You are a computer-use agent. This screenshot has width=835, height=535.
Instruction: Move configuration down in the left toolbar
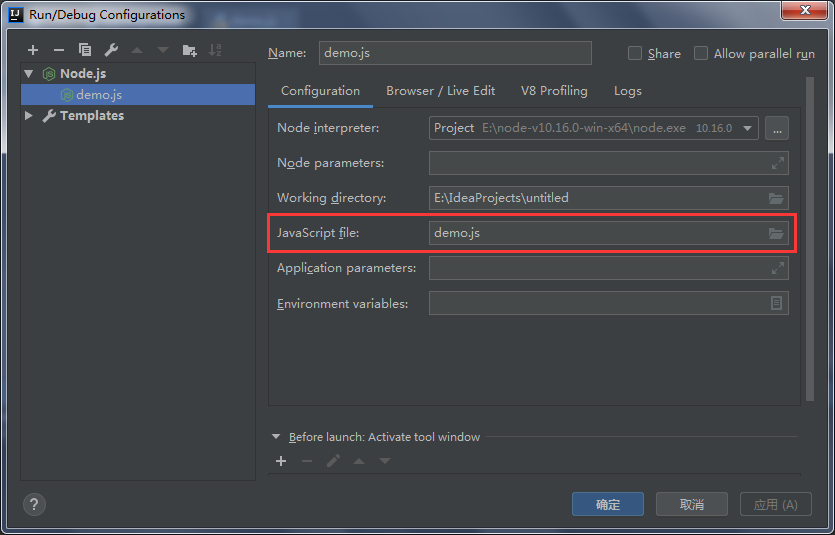coord(163,50)
